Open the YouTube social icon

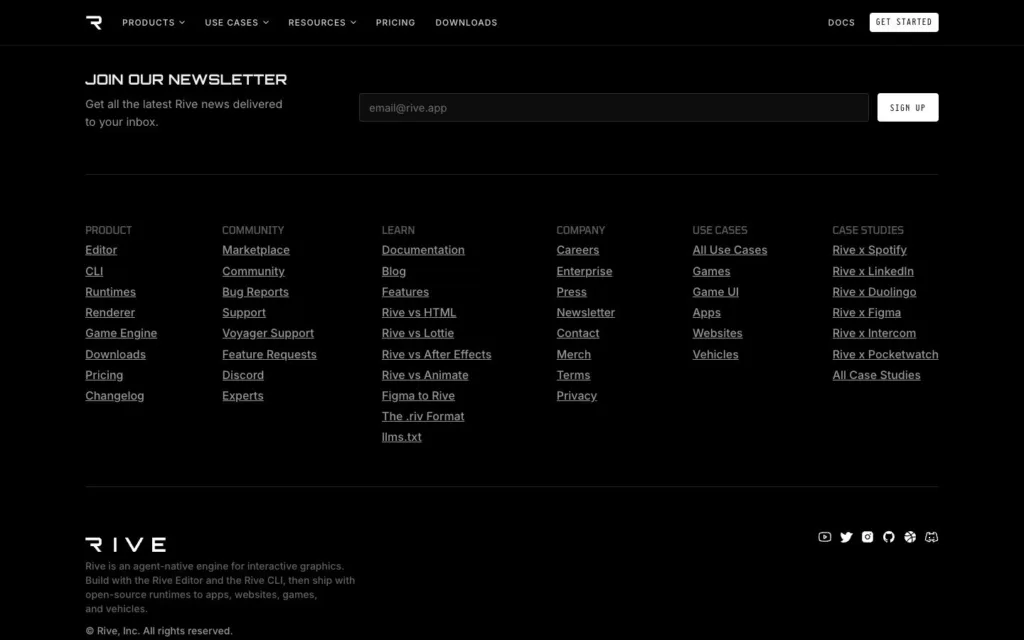[825, 537]
